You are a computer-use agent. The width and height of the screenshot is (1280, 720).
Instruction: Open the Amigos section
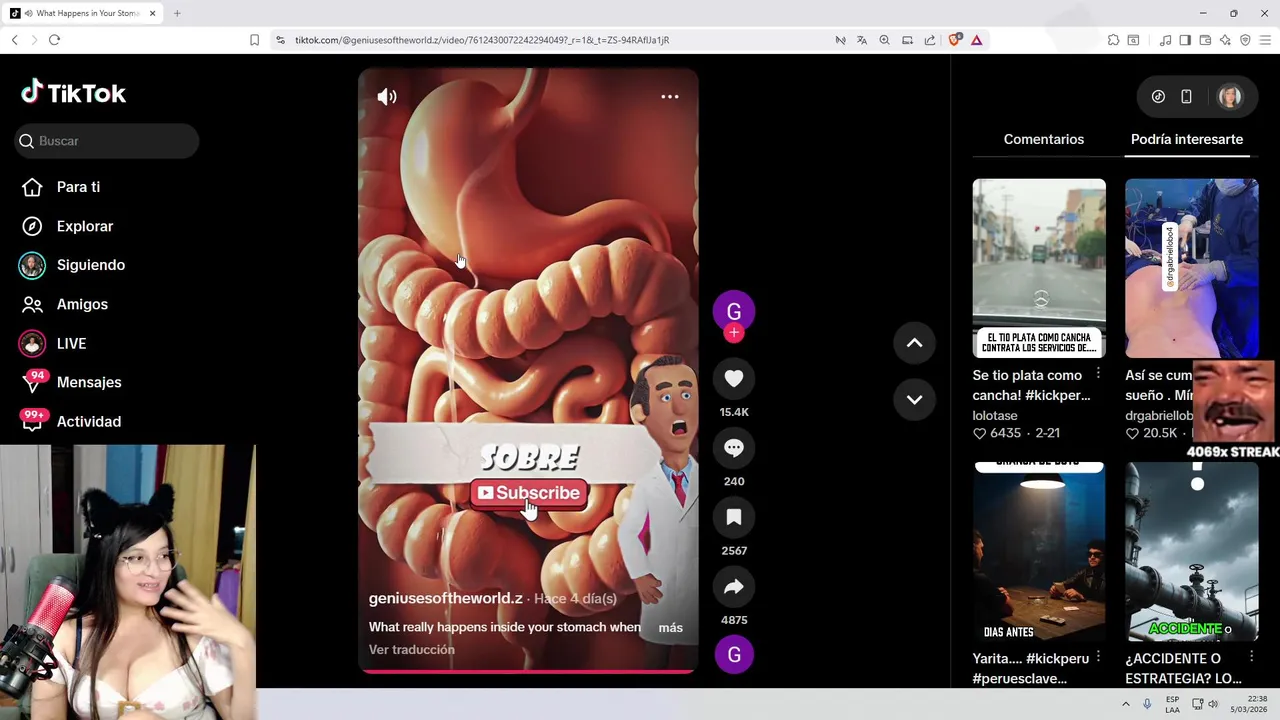click(x=65, y=304)
